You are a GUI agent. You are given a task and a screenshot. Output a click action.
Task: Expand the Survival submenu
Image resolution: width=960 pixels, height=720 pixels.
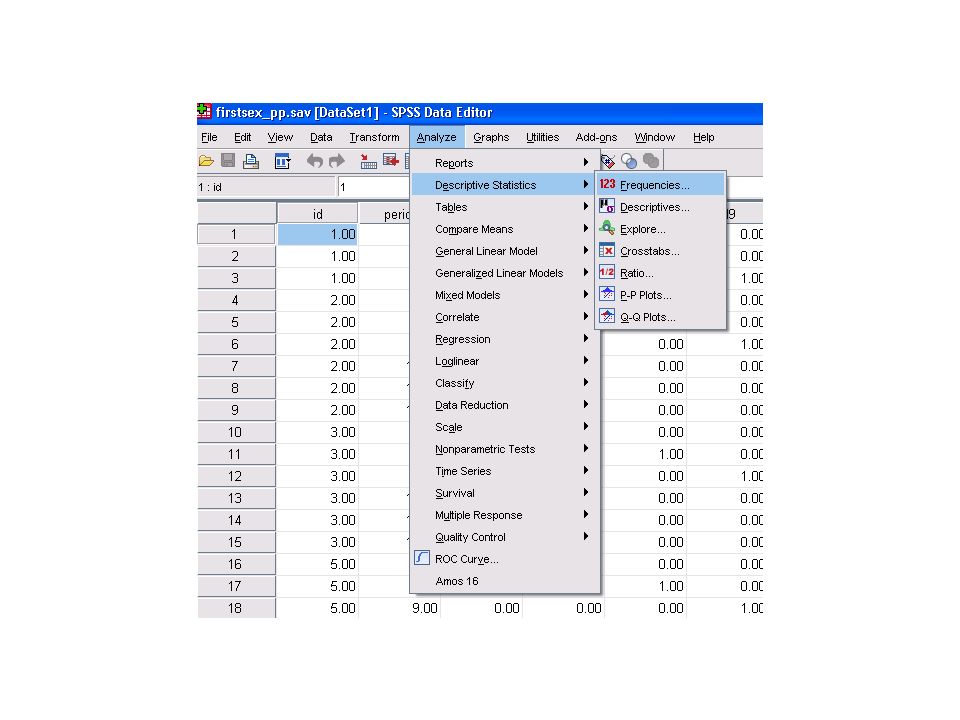(504, 493)
